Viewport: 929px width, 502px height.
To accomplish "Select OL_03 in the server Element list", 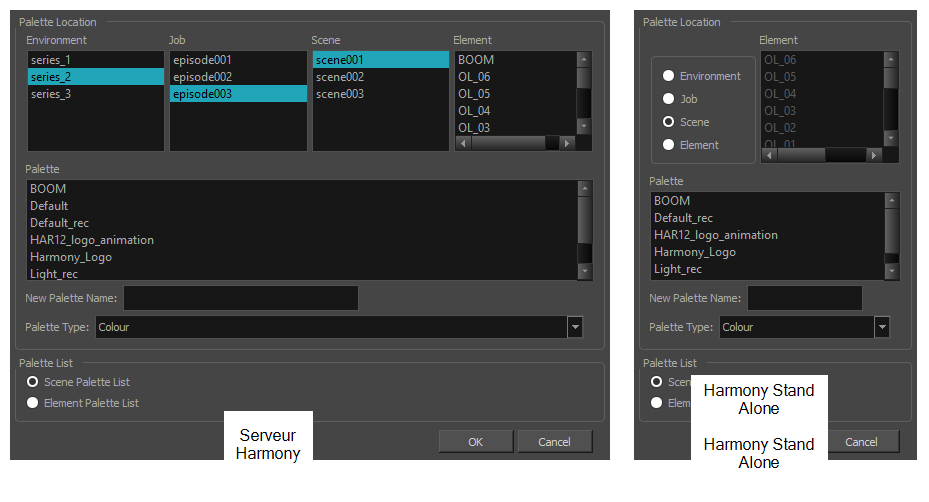I will pos(515,127).
